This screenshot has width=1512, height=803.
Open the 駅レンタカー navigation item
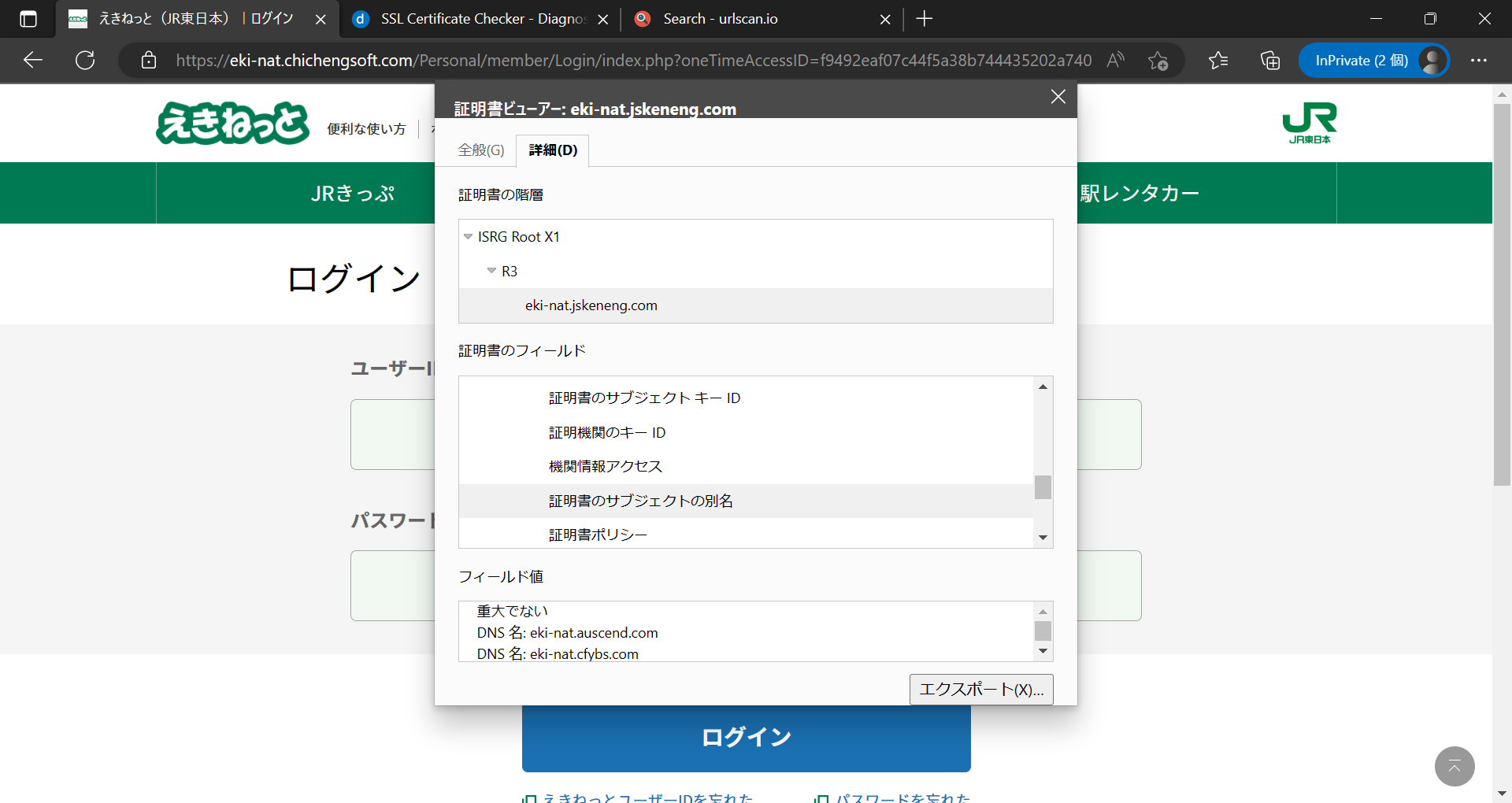[1140, 194]
